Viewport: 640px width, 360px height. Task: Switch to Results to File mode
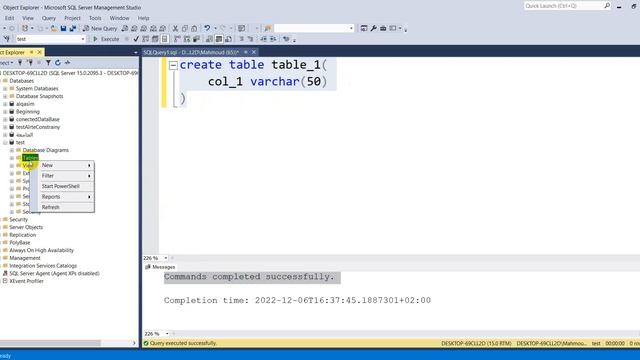point(229,39)
